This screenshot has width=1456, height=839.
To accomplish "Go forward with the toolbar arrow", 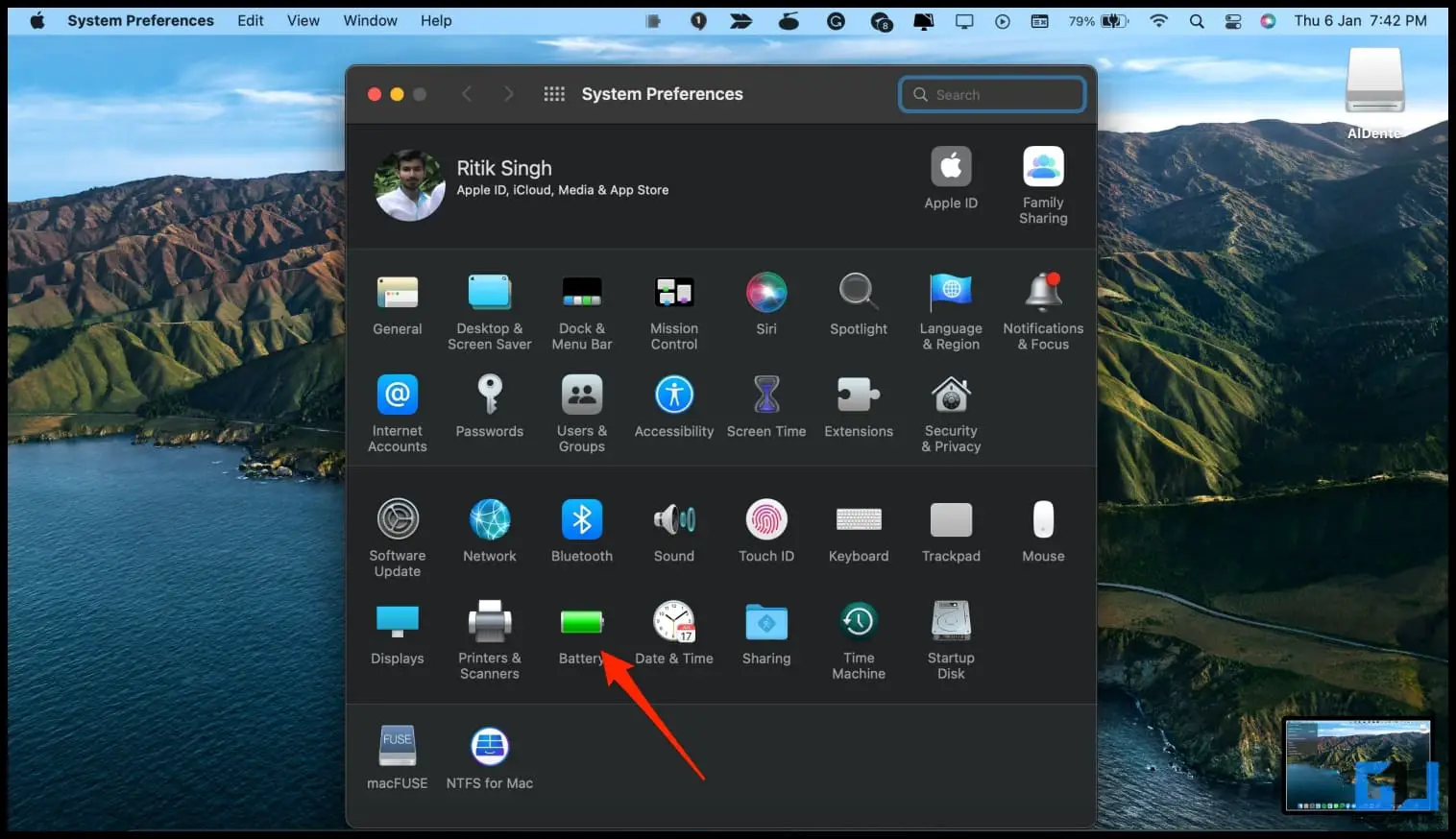I will click(509, 94).
